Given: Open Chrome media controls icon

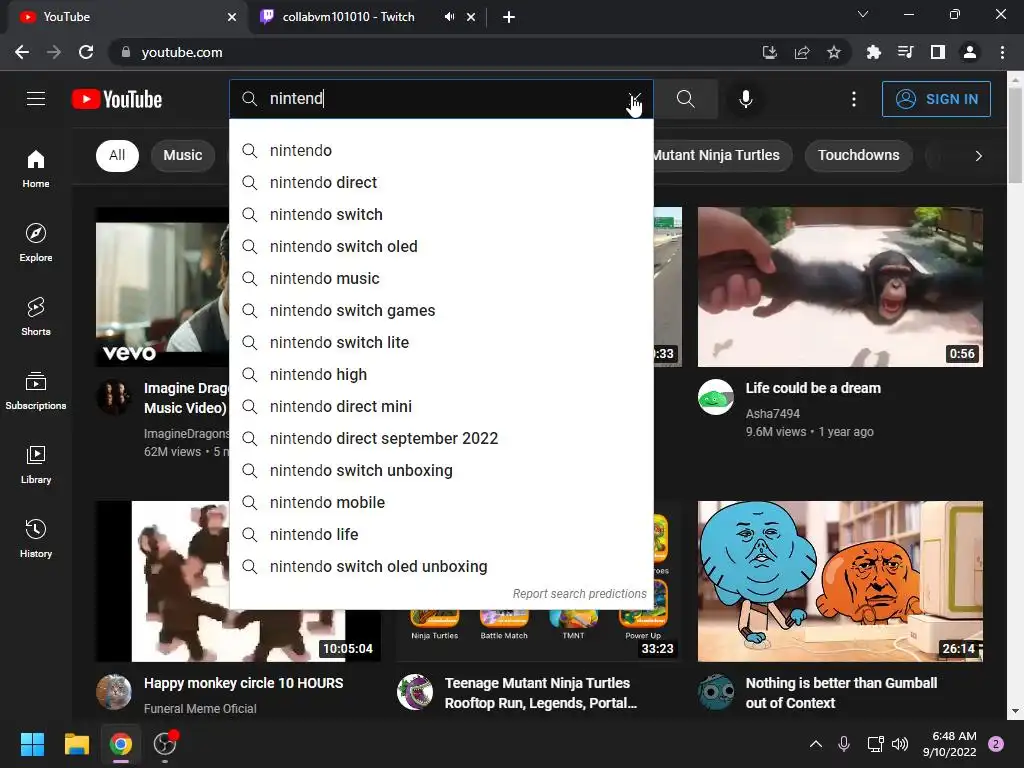Looking at the screenshot, I should [905, 52].
